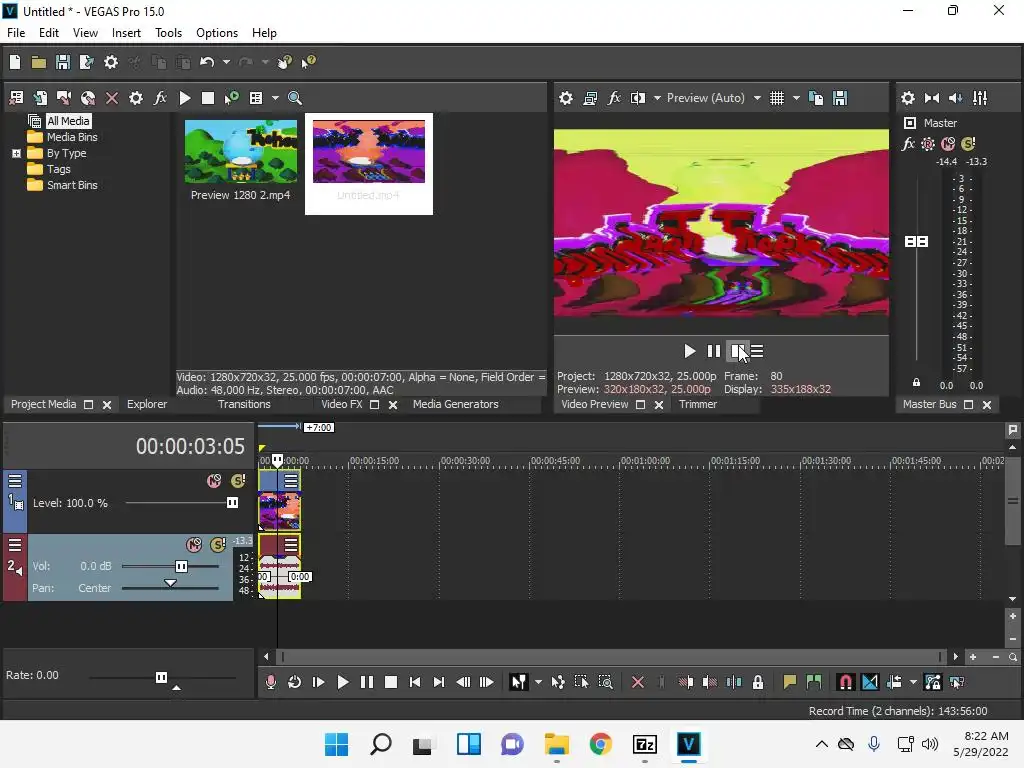Toggle Split Screen View in preview toolbar
The width and height of the screenshot is (1024, 768).
(638, 98)
